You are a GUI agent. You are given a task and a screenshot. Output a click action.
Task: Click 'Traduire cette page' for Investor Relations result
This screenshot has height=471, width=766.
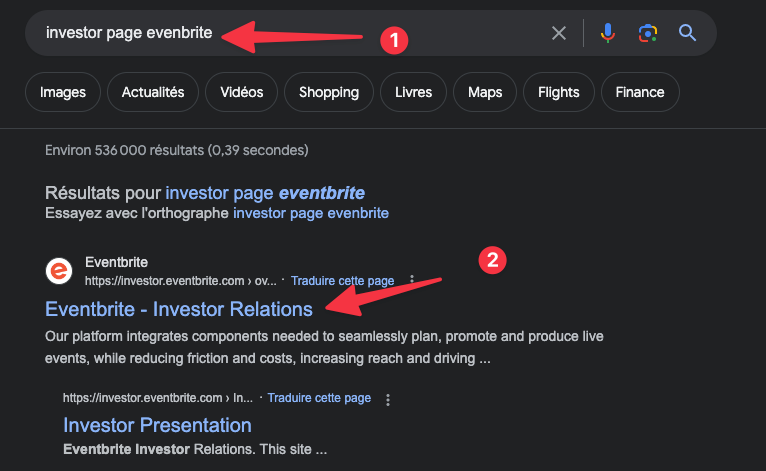(x=342, y=281)
